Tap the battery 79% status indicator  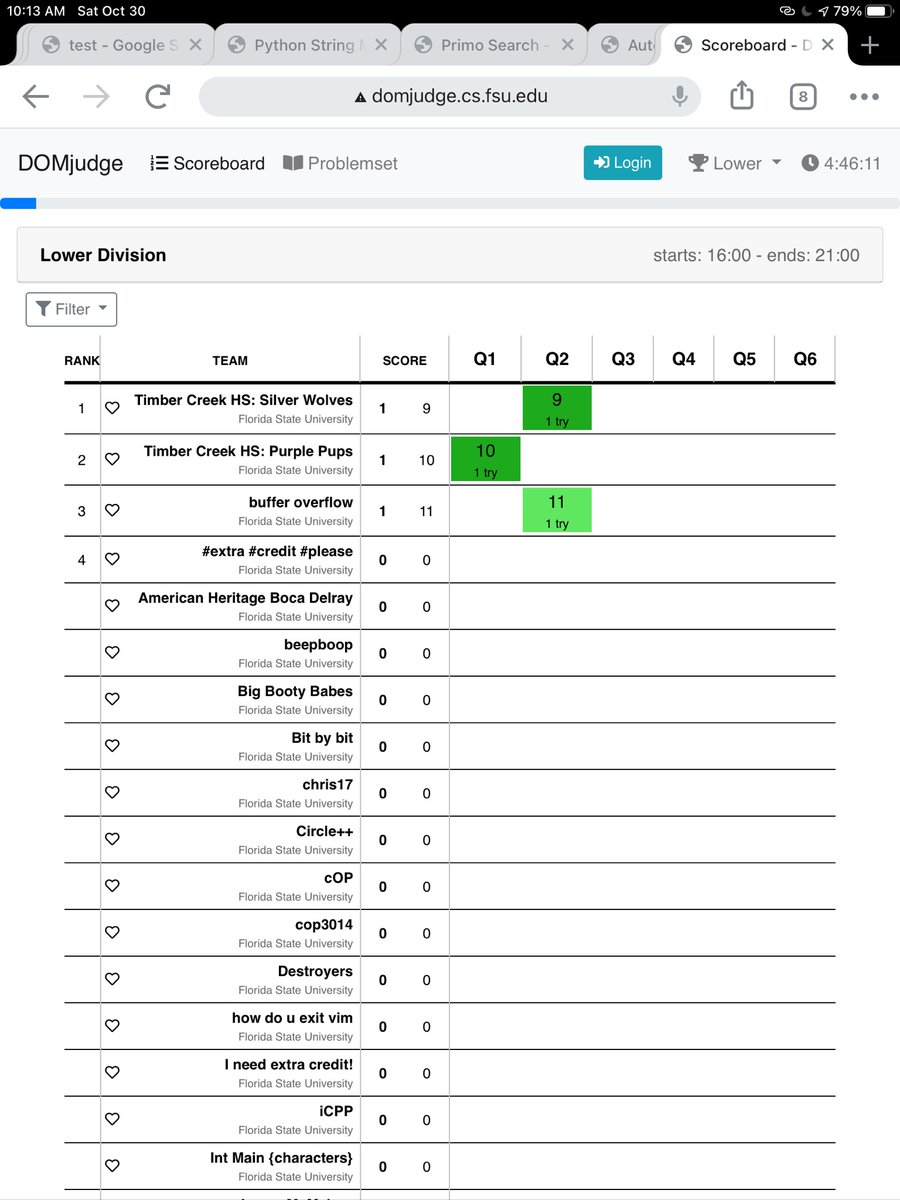point(863,11)
